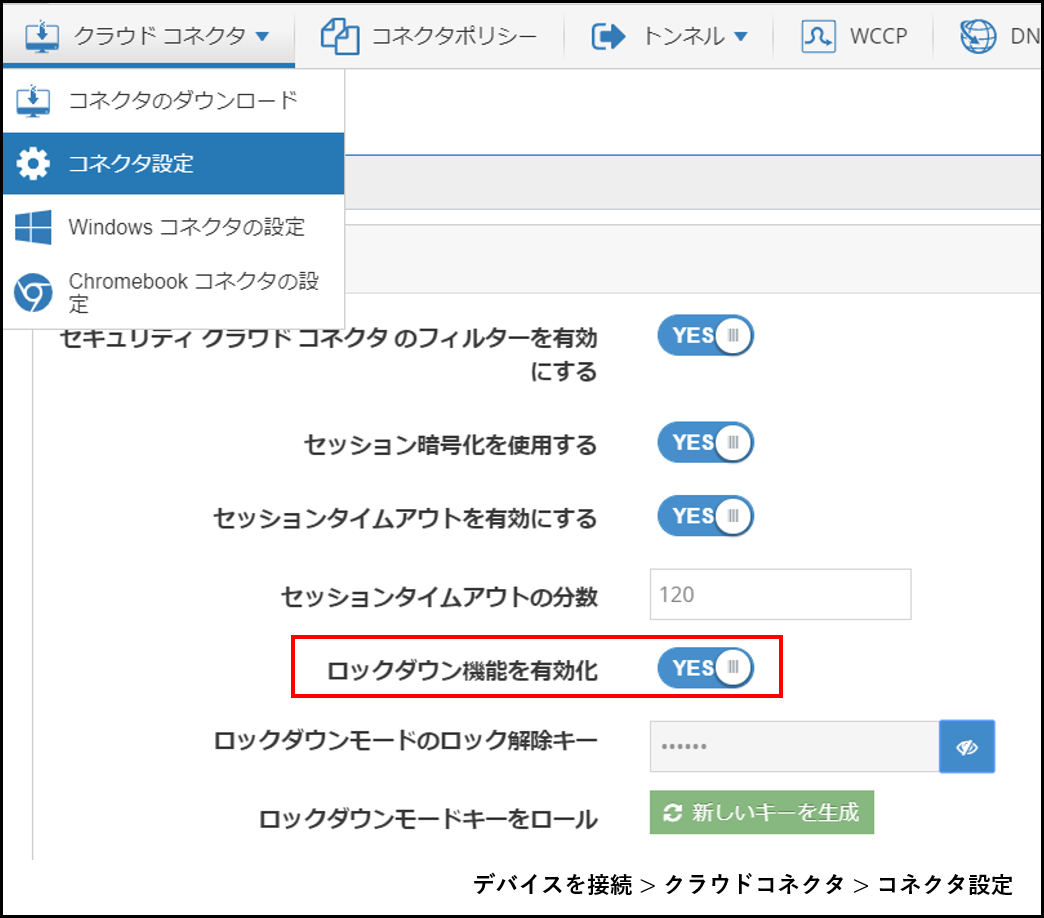
Task: Click the トンネル arrow icon
Action: click(609, 36)
